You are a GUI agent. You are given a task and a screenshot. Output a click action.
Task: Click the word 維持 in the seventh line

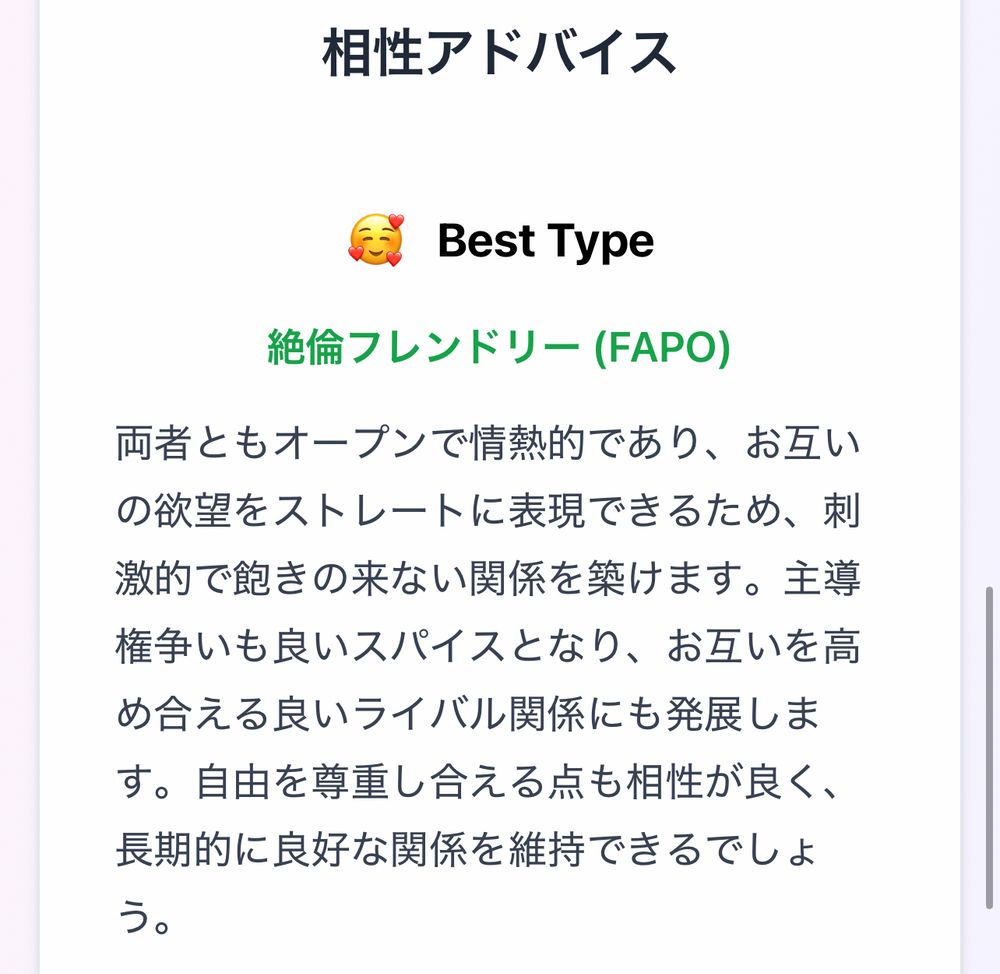tap(547, 849)
